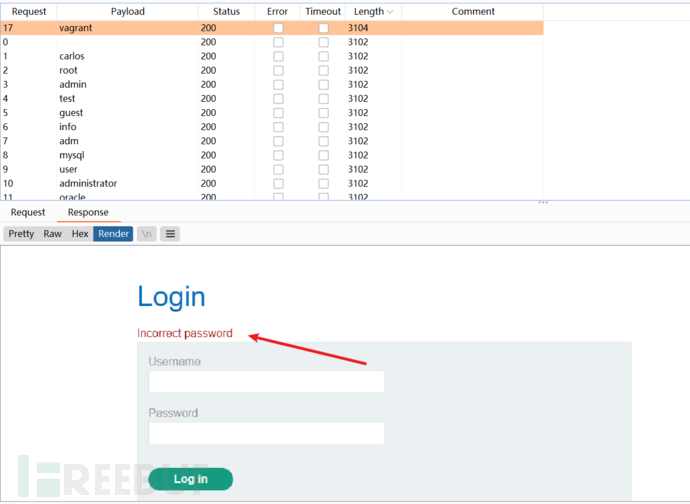The width and height of the screenshot is (690, 504).
Task: Switch to the Response tab
Action: [88, 212]
